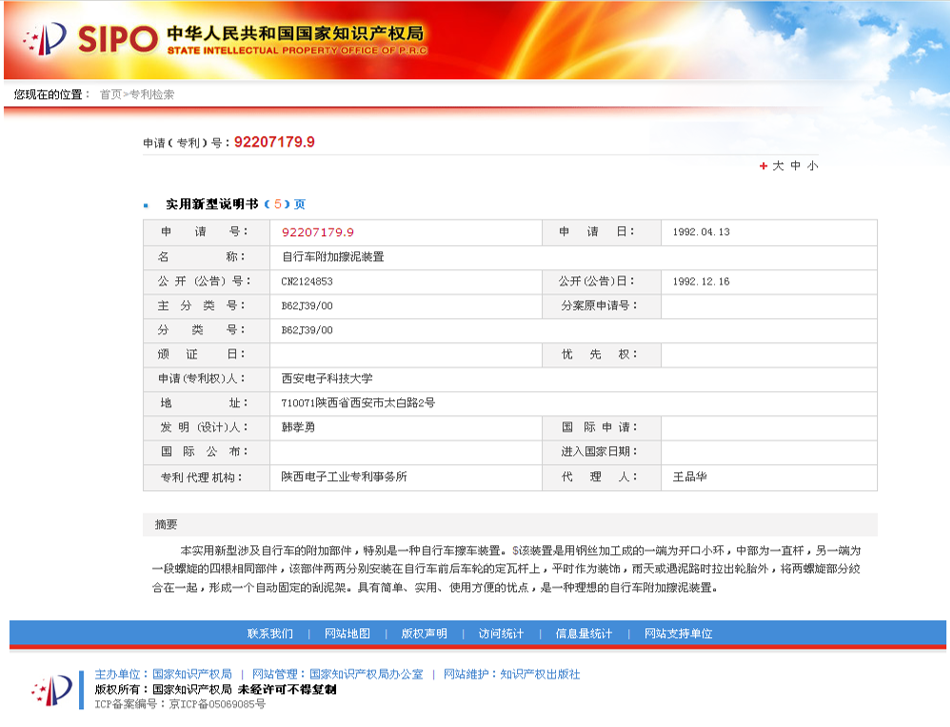Set font size to 中 (medium)
The height and width of the screenshot is (727, 950).
pyautogui.click(x=796, y=166)
